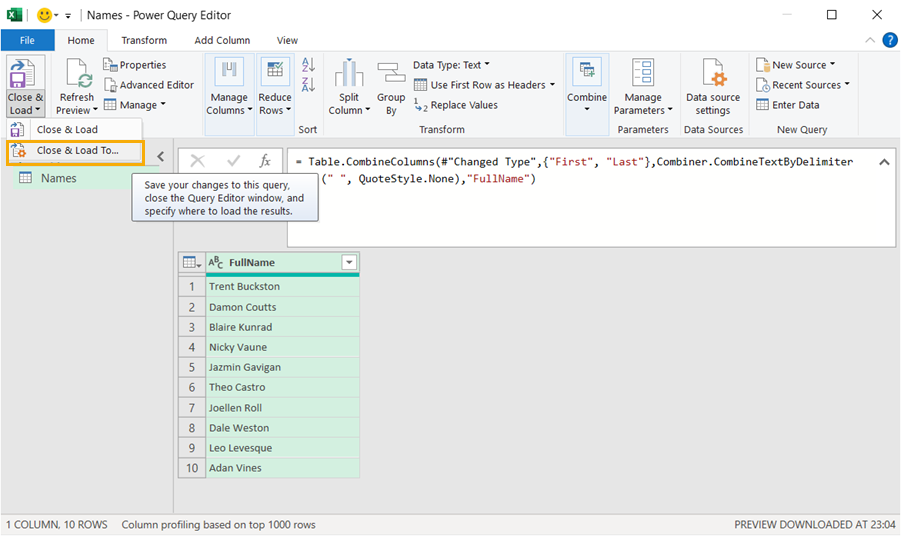Open the table options icon in grid corner
Image resolution: width=901 pixels, height=536 pixels.
[x=192, y=263]
